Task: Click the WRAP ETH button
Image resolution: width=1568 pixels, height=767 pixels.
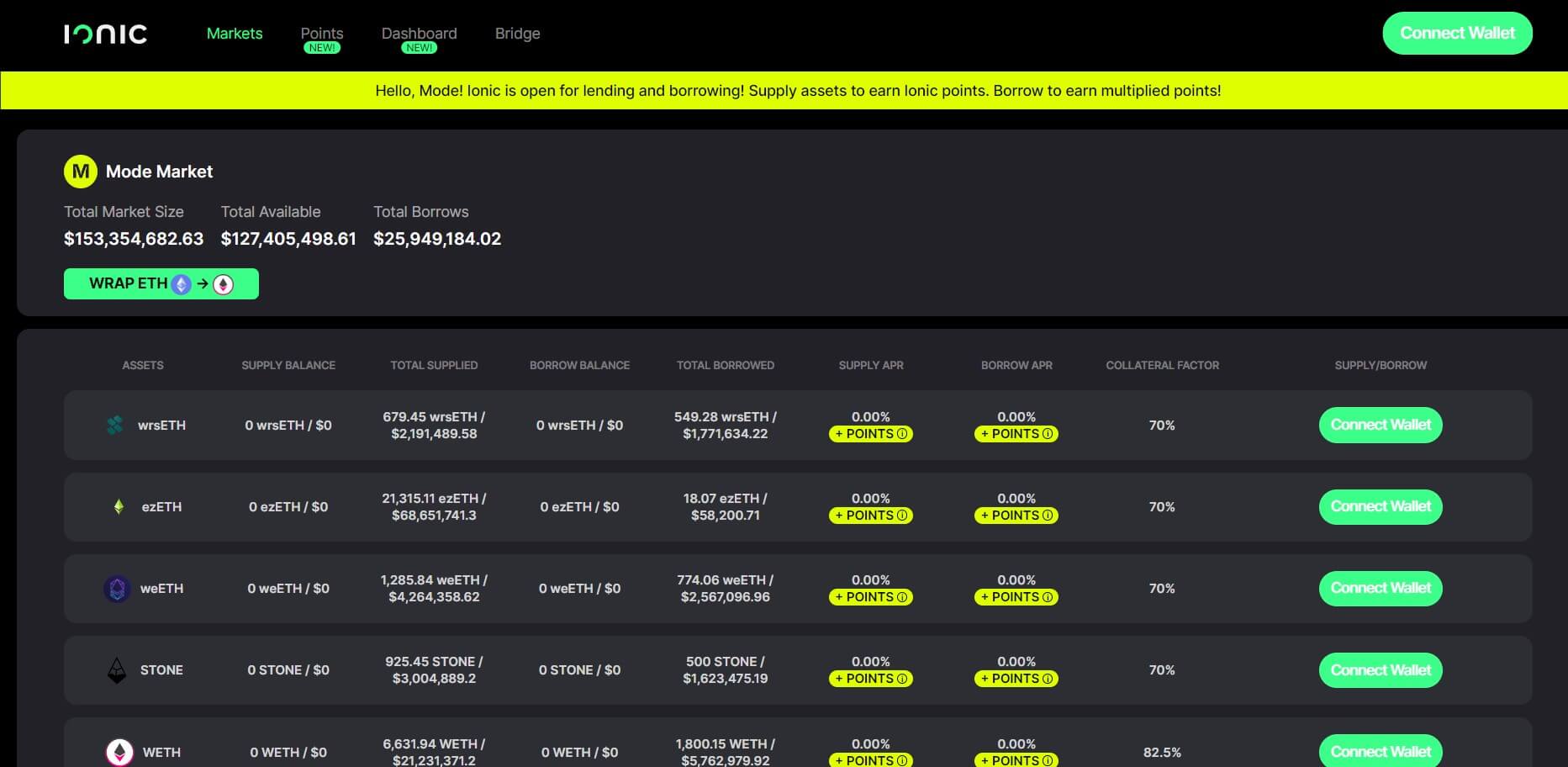Action: (x=161, y=284)
